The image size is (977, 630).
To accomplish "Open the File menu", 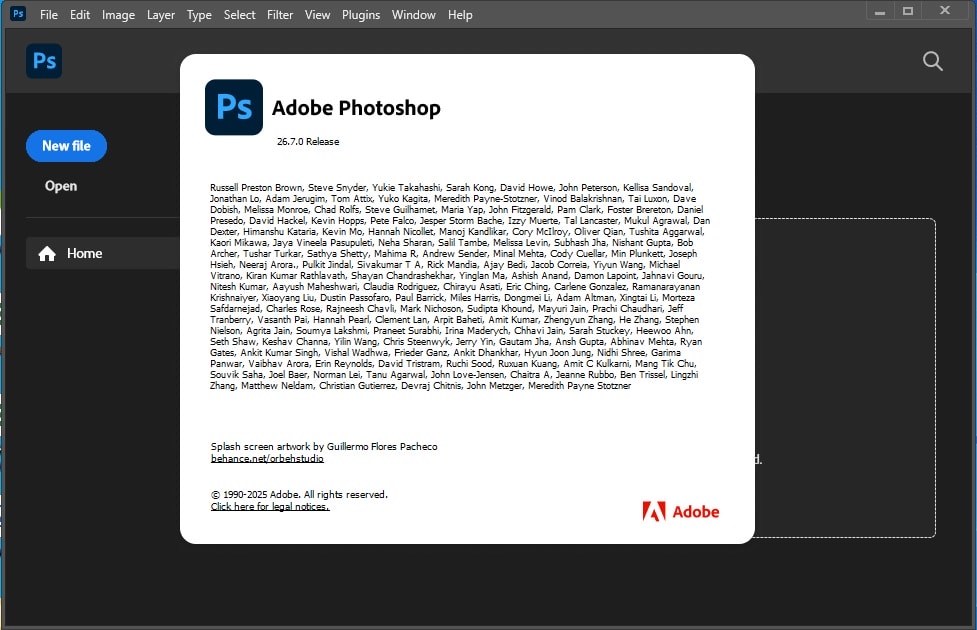I will 49,14.
